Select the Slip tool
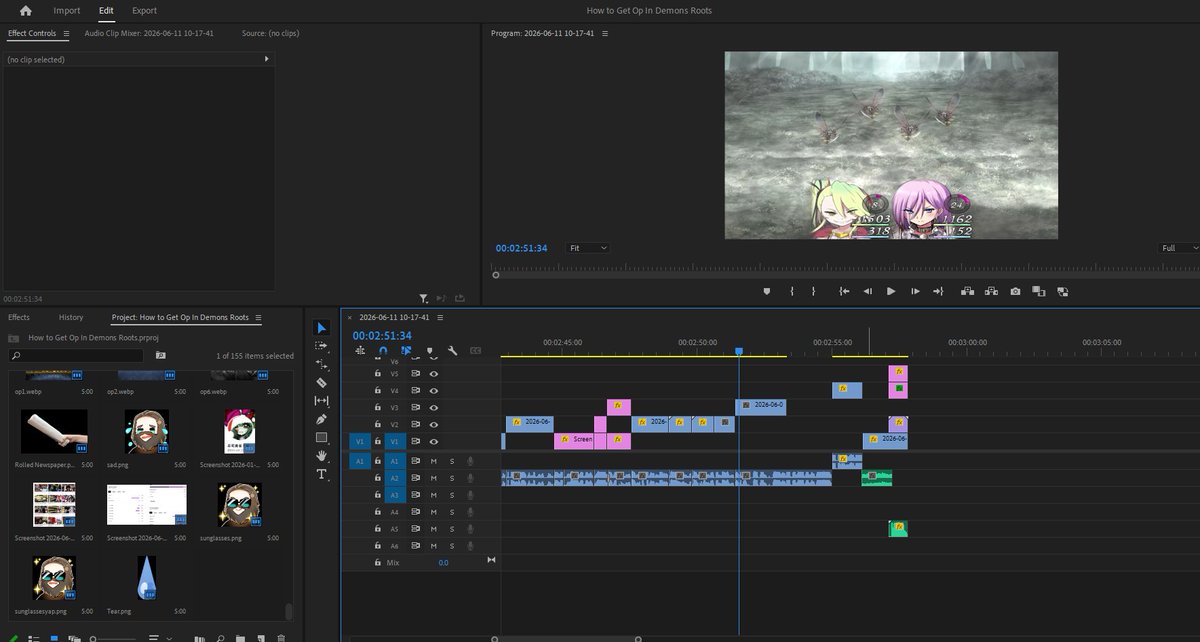1200x642 pixels. 321,401
